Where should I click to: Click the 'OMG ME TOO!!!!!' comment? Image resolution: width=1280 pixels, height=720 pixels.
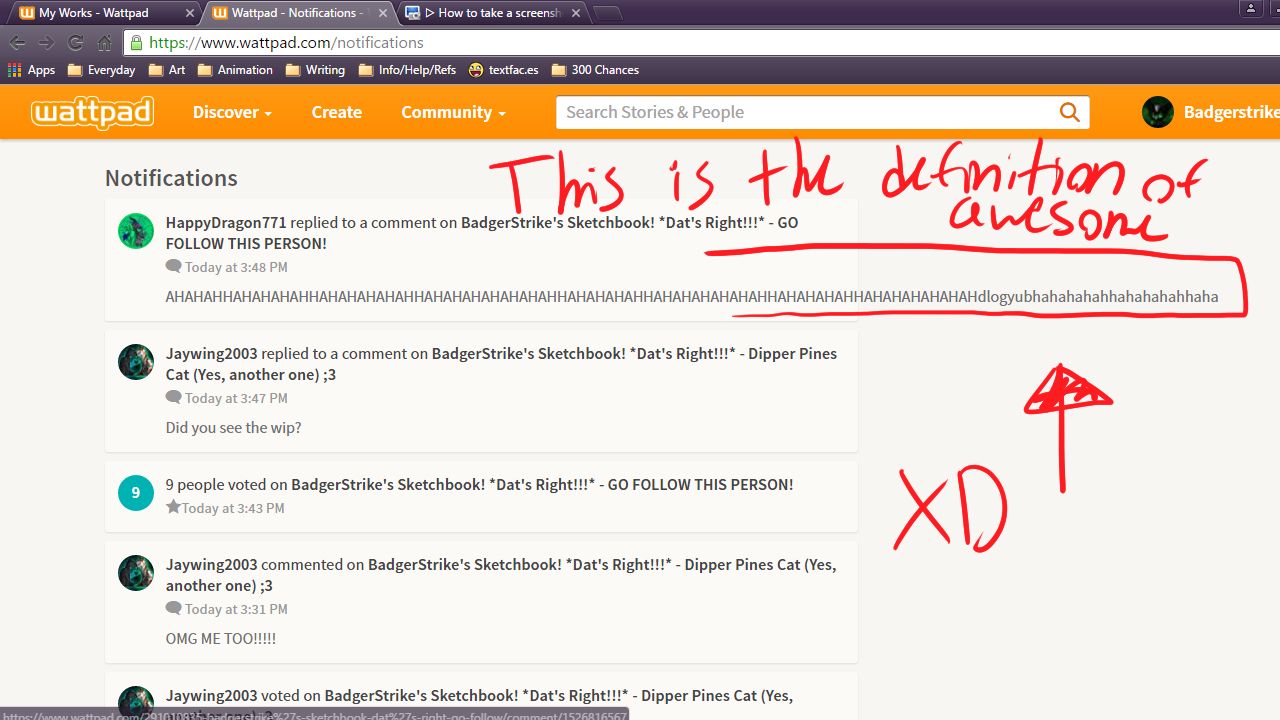coord(221,639)
